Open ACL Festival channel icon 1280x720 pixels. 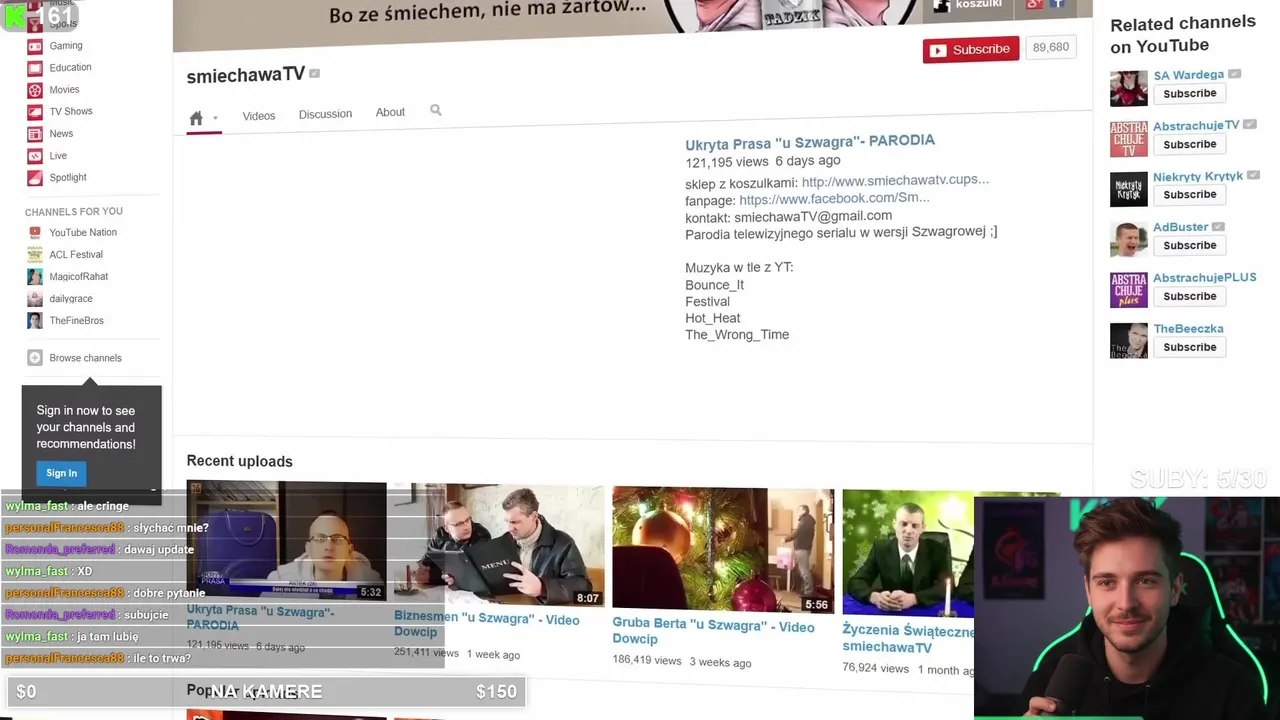click(x=35, y=255)
